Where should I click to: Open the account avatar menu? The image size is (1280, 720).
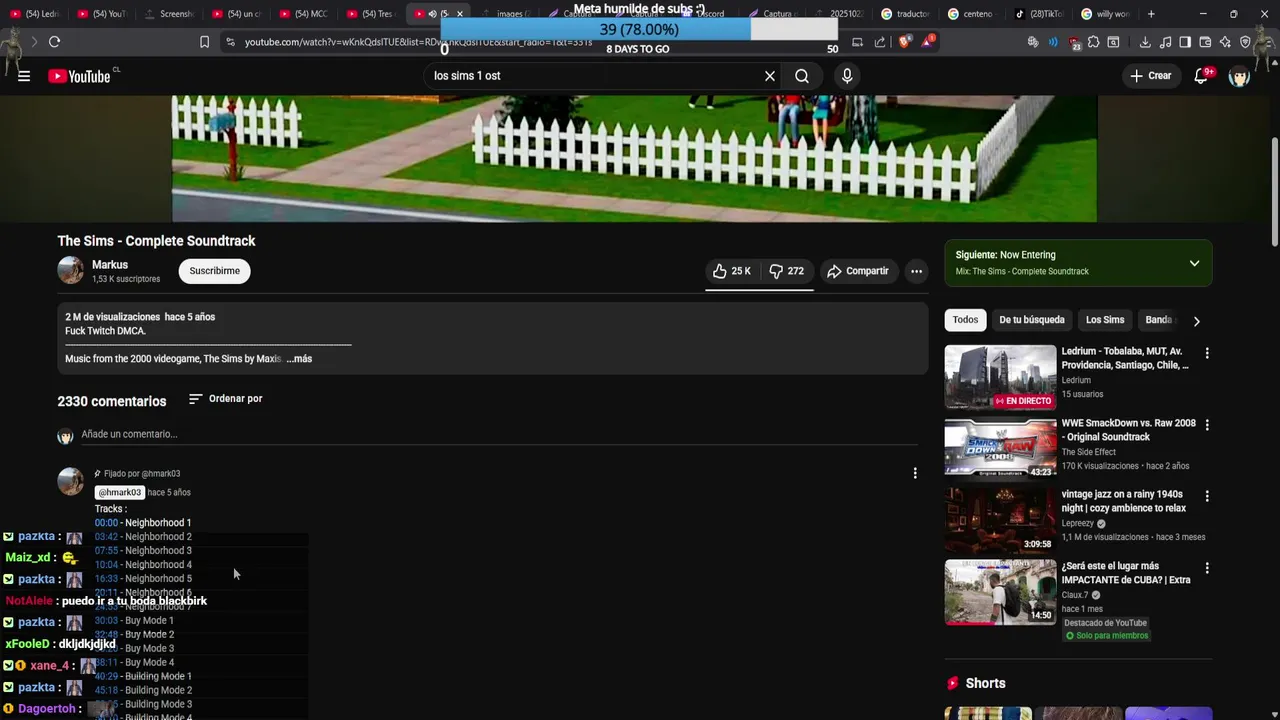[1239, 76]
